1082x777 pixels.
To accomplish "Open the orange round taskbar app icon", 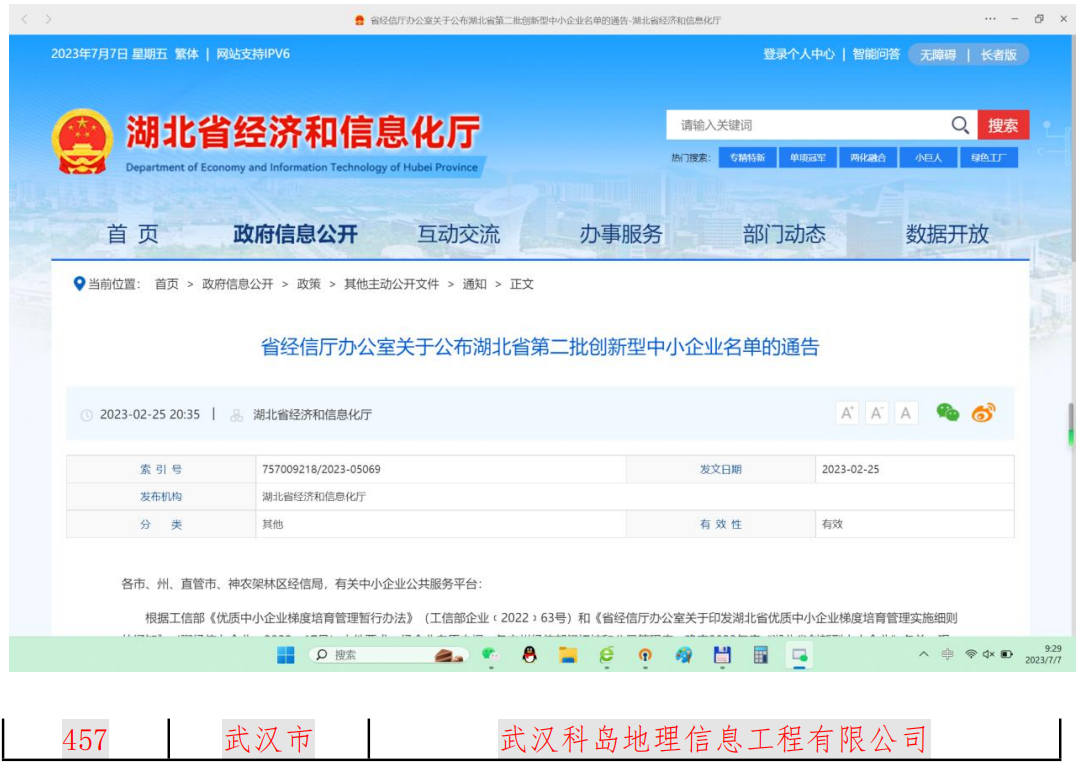I will pyautogui.click(x=645, y=655).
